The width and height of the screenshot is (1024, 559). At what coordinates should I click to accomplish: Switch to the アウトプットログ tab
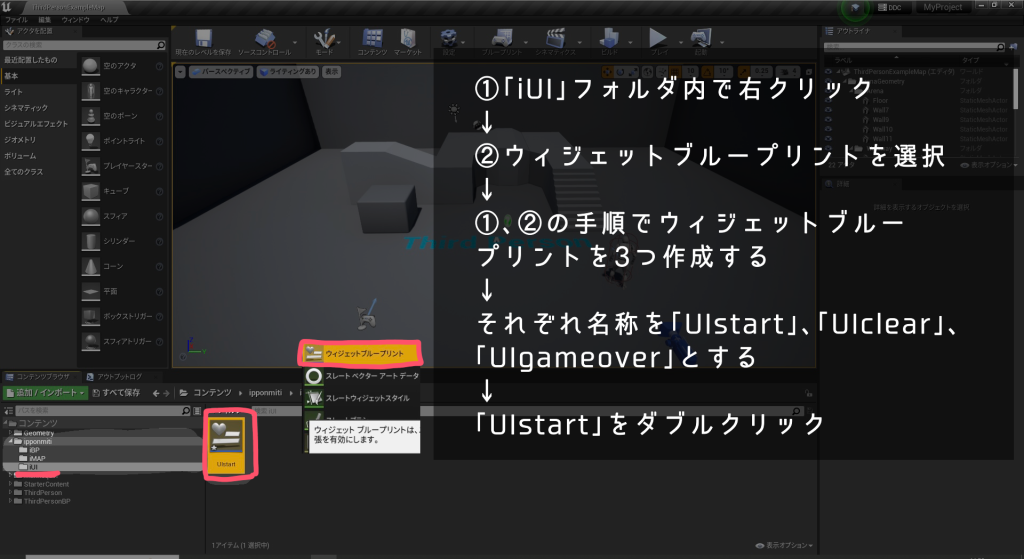(x=118, y=376)
